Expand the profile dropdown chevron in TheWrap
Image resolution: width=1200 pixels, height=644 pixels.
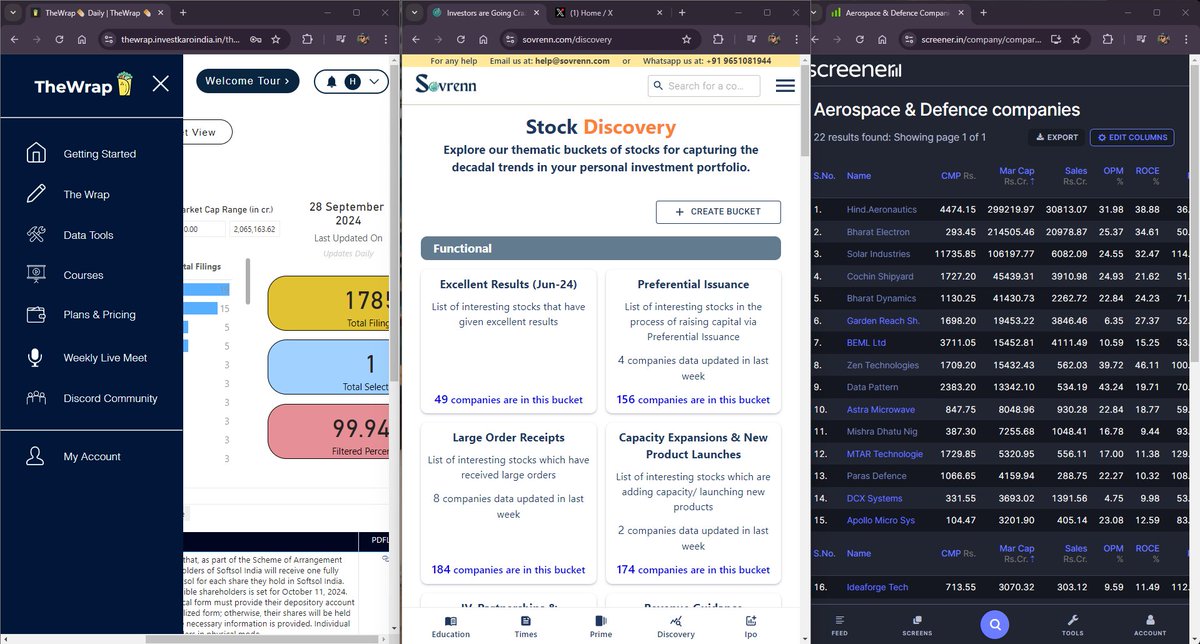point(374,81)
